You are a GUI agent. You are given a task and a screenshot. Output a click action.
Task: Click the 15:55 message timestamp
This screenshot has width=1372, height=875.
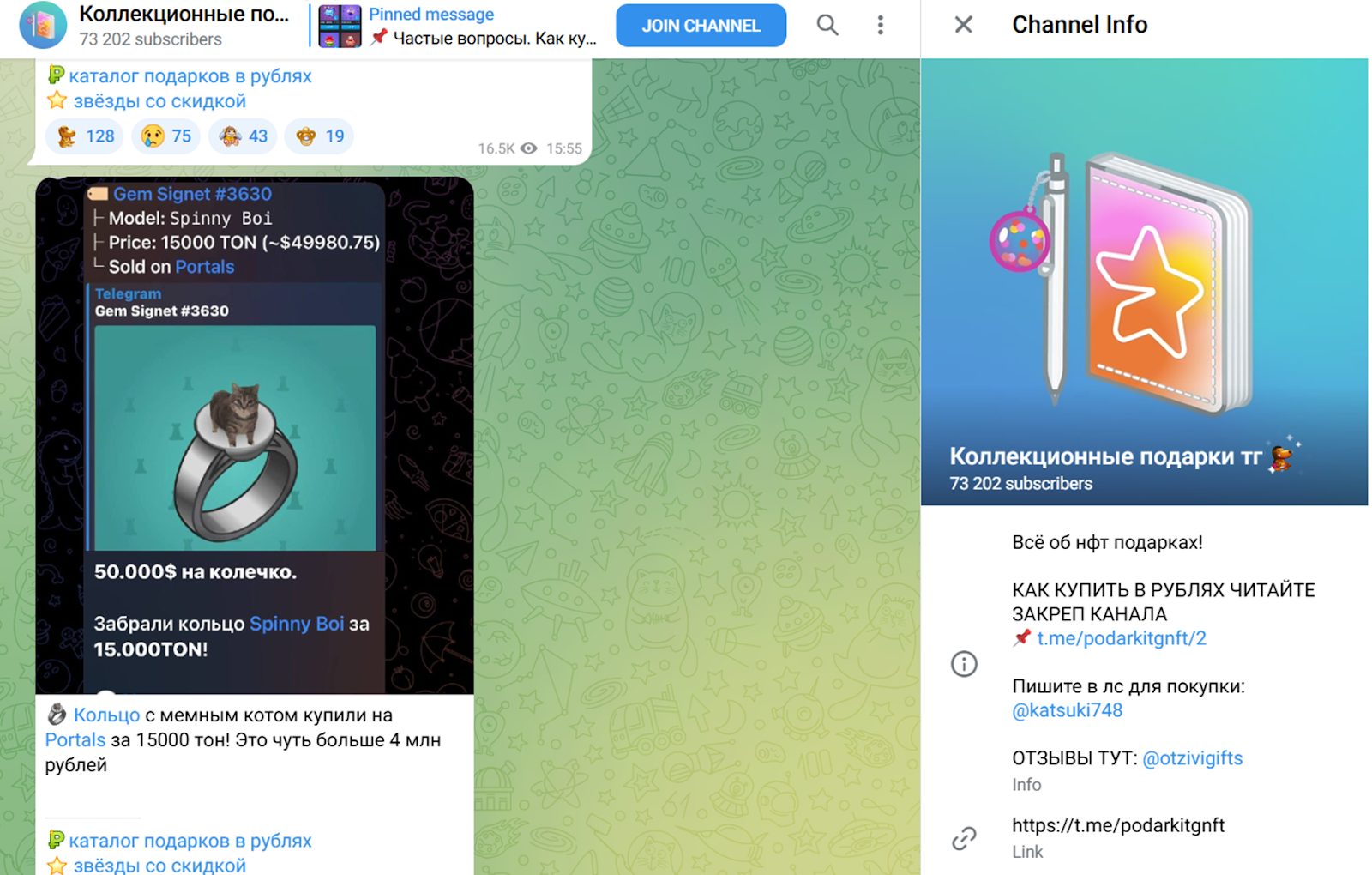[564, 148]
